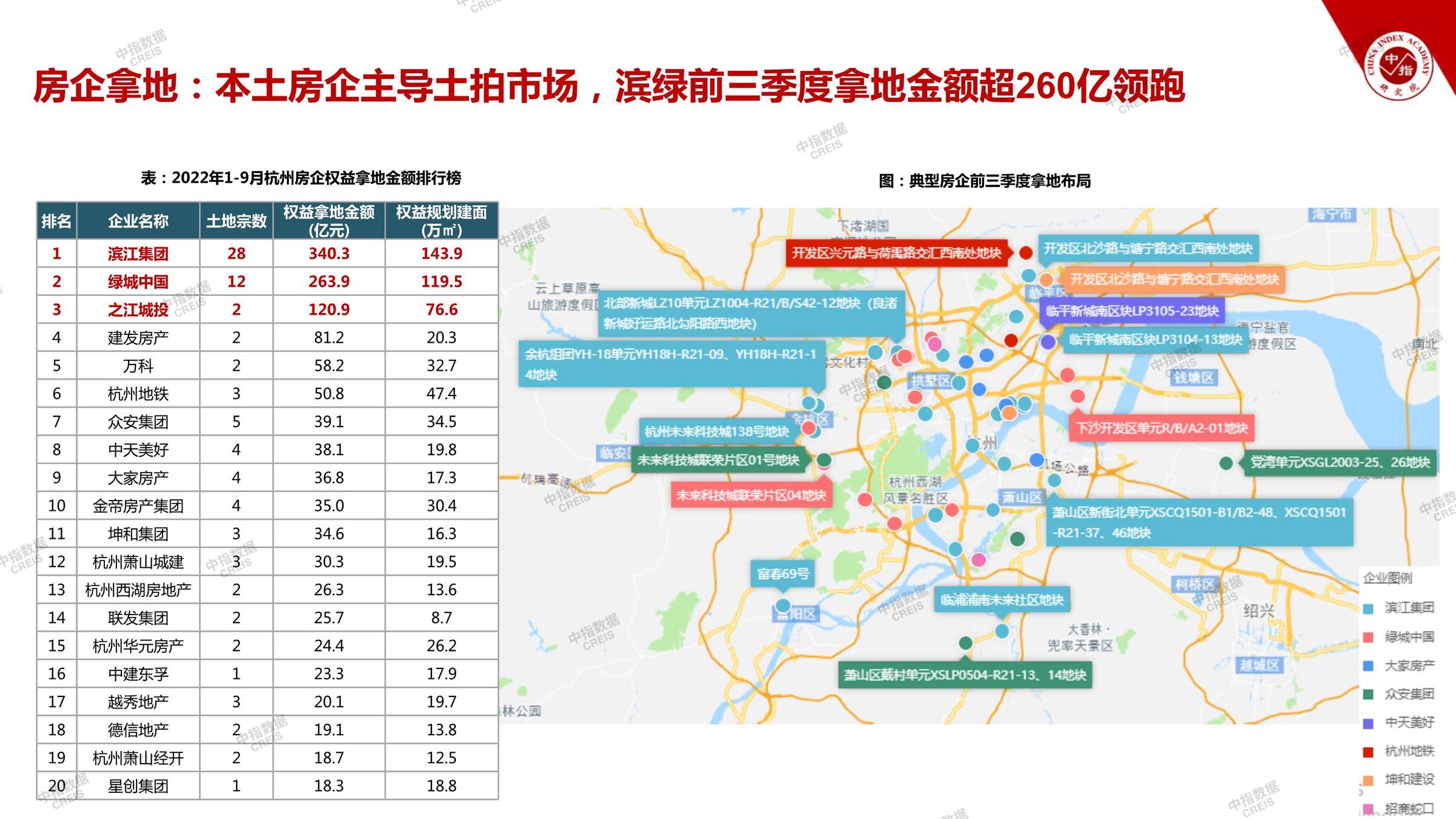The image size is (1456, 819).
Task: Click the teal marker below 富春69号 label
Action: coord(783,605)
